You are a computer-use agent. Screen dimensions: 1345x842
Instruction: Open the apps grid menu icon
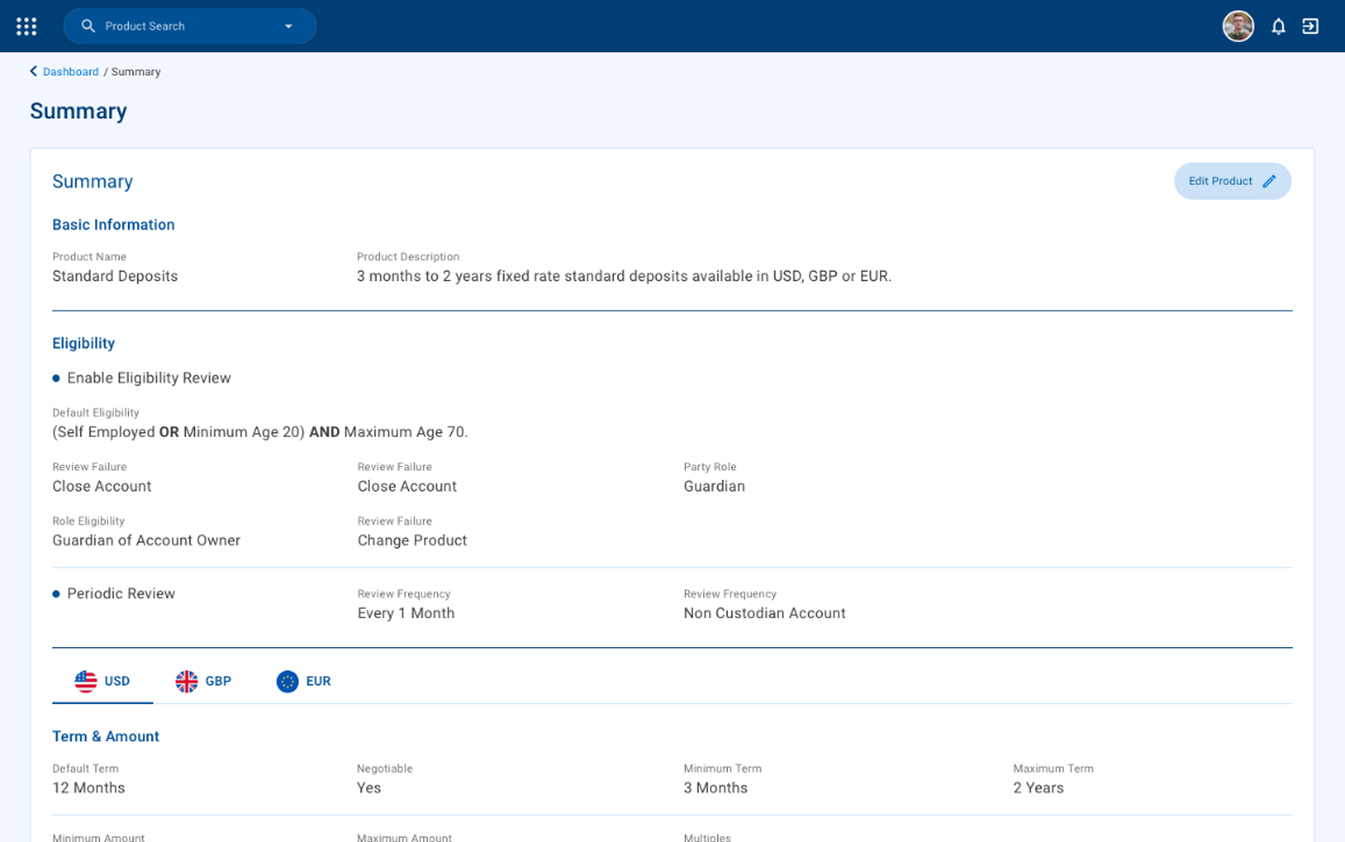[27, 26]
